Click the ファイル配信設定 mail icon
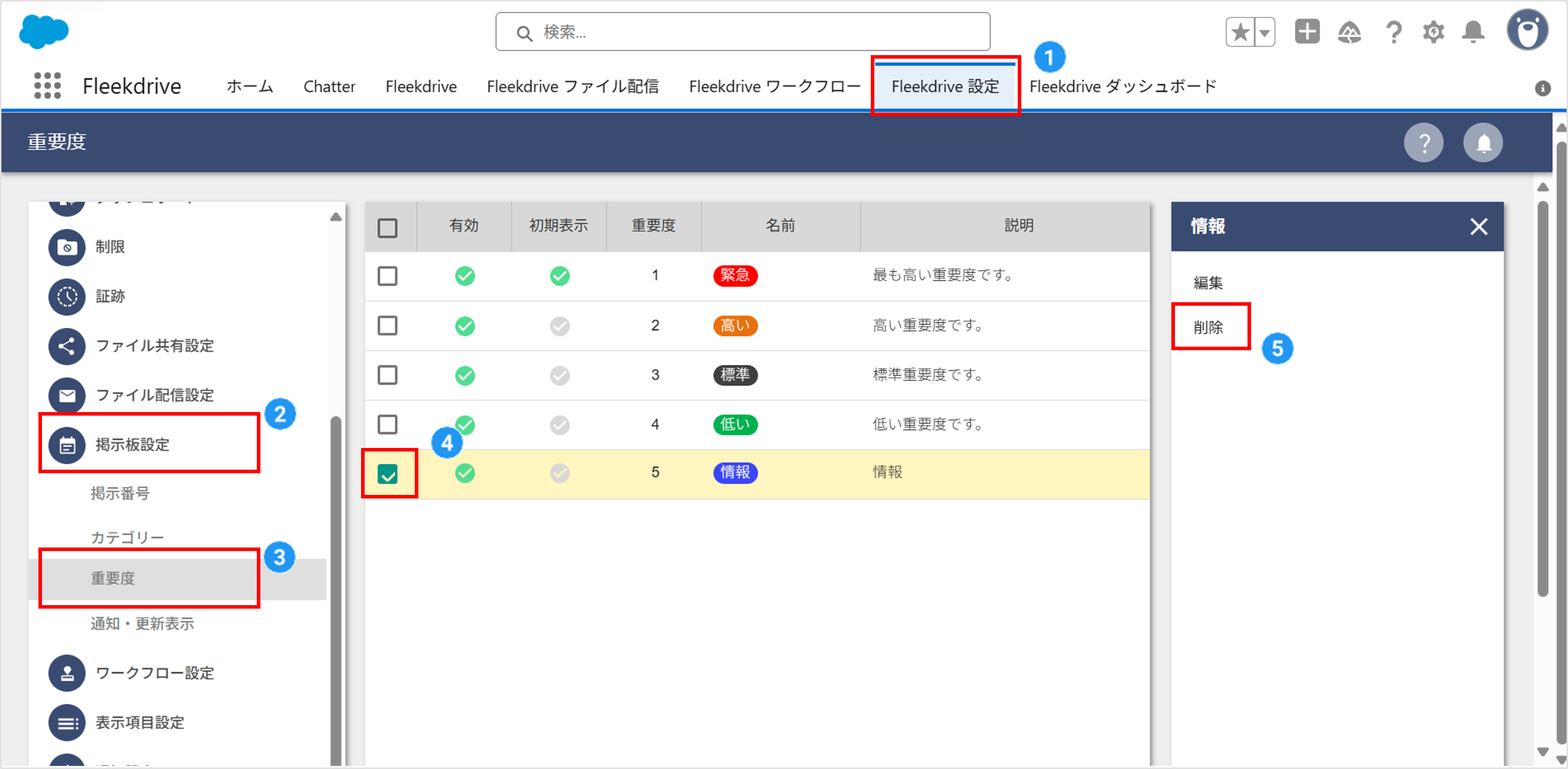Screen dimensions: 1568x769 (x=67, y=395)
